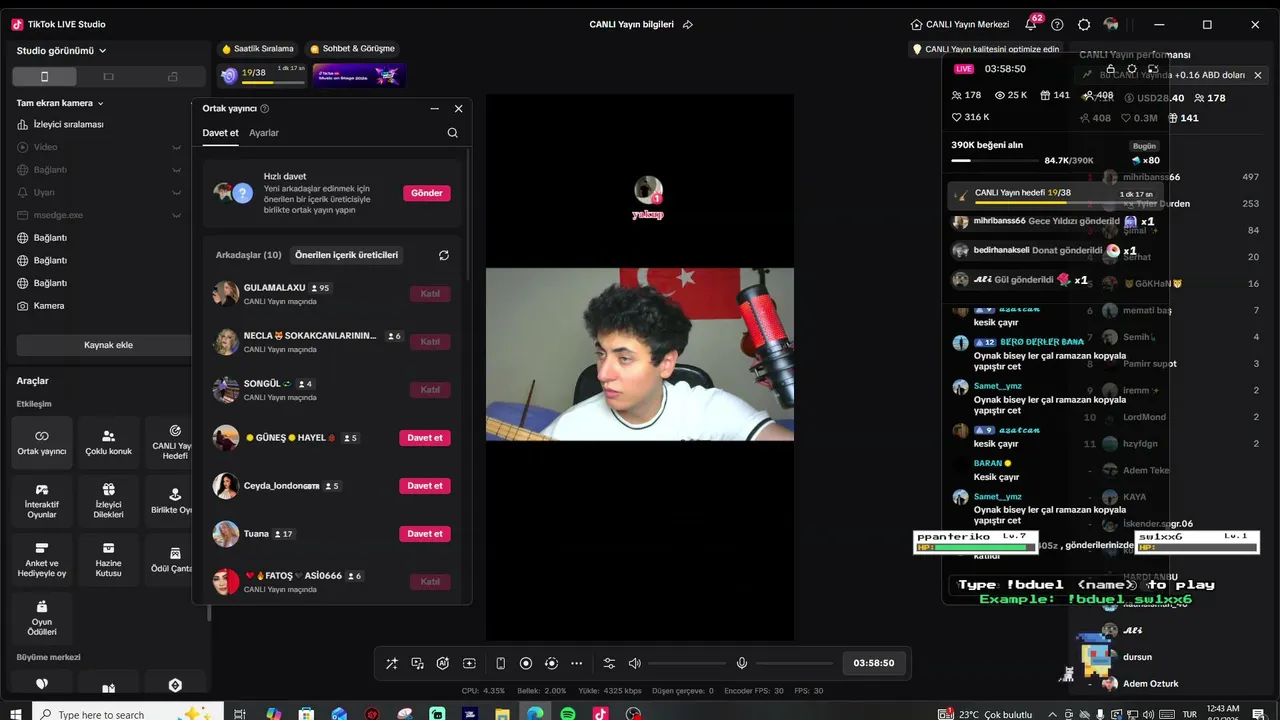The height and width of the screenshot is (720, 1280).
Task: Open the notifications bell with 62 badge
Action: 1031,24
